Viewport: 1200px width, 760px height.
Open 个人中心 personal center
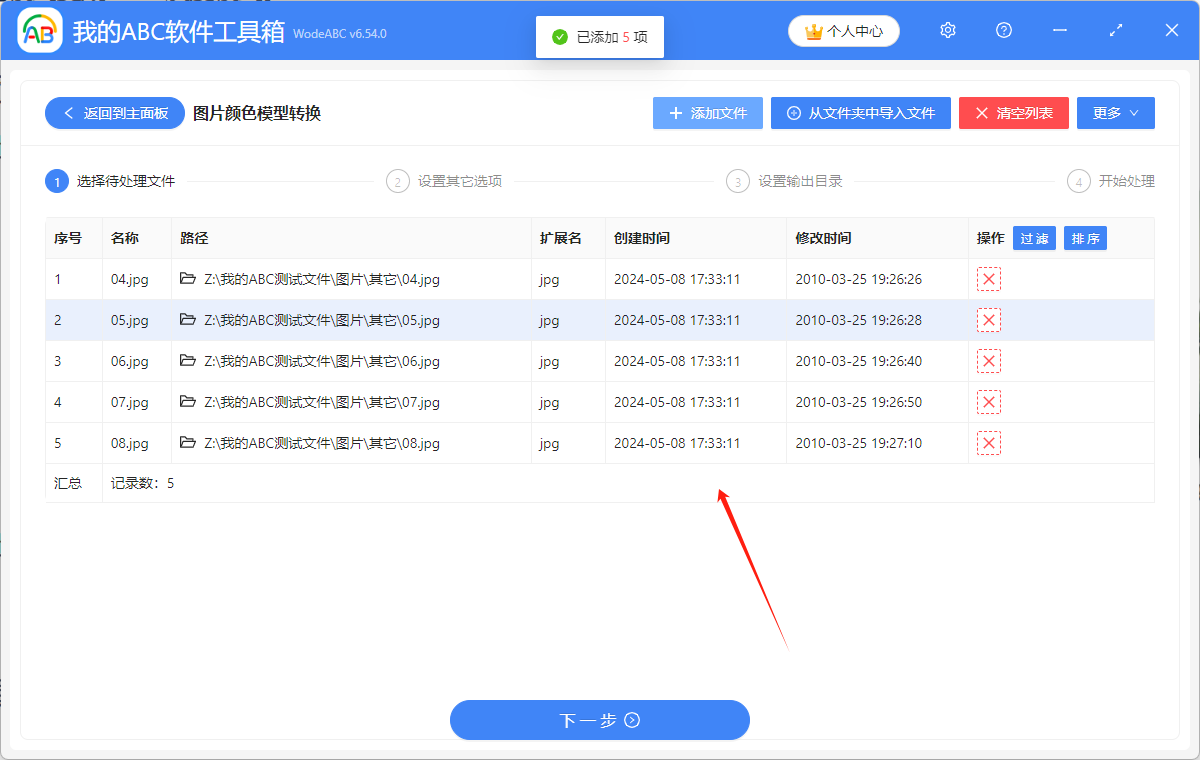tap(844, 31)
